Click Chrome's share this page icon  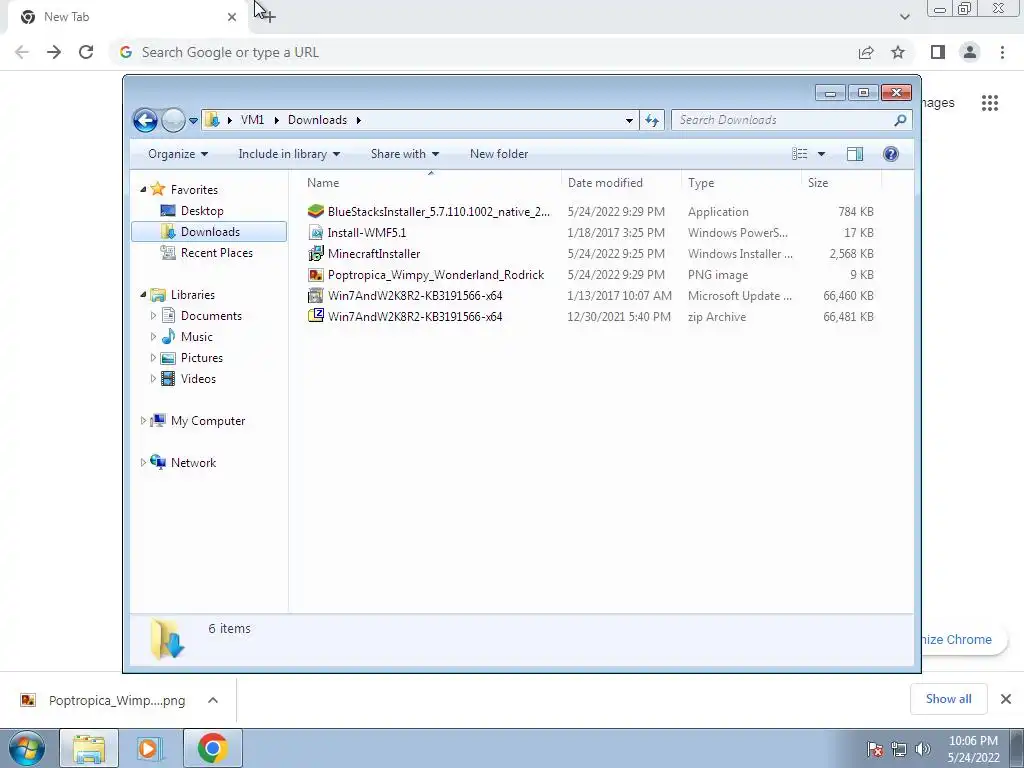866,52
